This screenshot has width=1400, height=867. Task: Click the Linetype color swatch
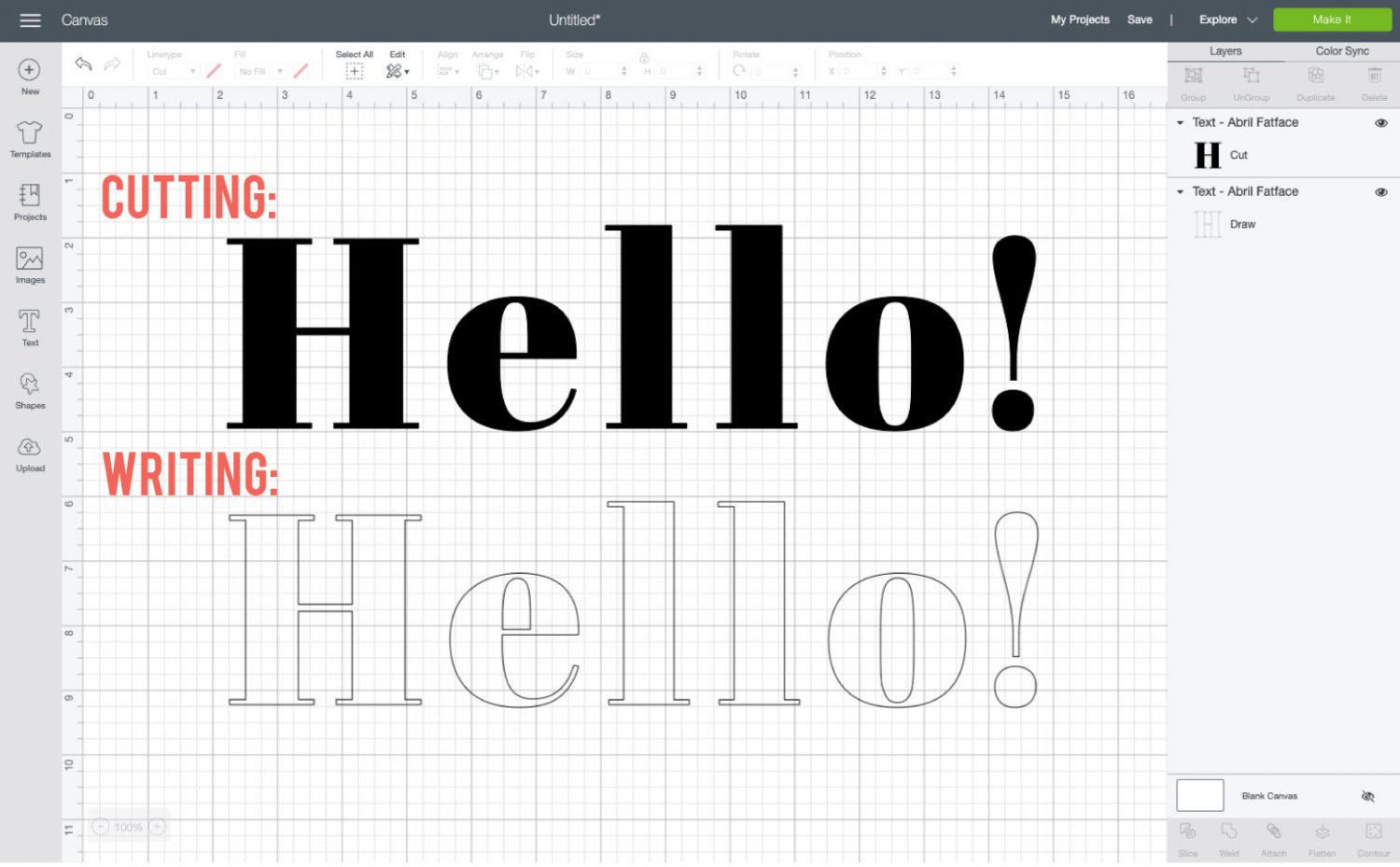tap(214, 71)
